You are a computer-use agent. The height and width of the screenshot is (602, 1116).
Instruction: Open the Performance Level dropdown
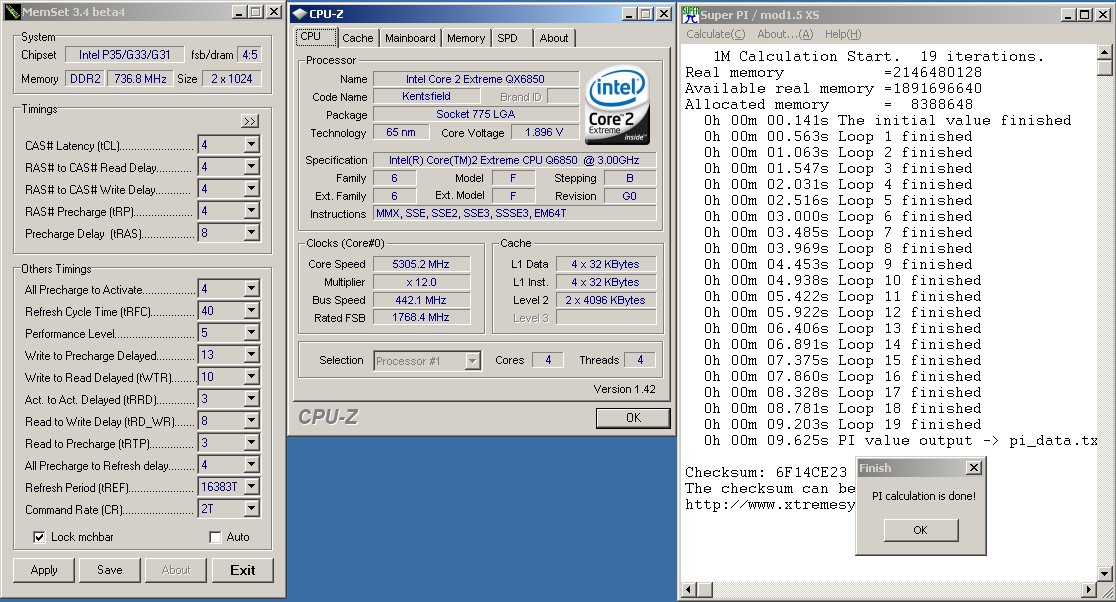(251, 333)
